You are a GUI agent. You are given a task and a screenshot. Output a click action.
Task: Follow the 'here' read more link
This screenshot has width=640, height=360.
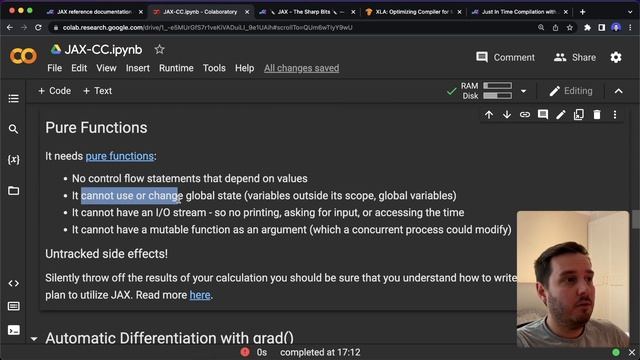click(x=200, y=295)
